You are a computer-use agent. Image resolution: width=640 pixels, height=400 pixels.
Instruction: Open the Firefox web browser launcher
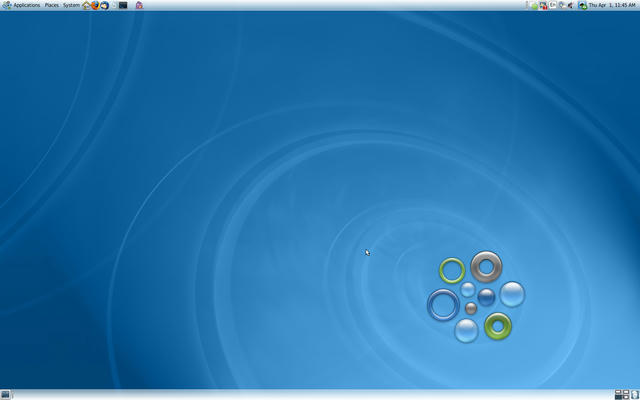click(x=95, y=5)
